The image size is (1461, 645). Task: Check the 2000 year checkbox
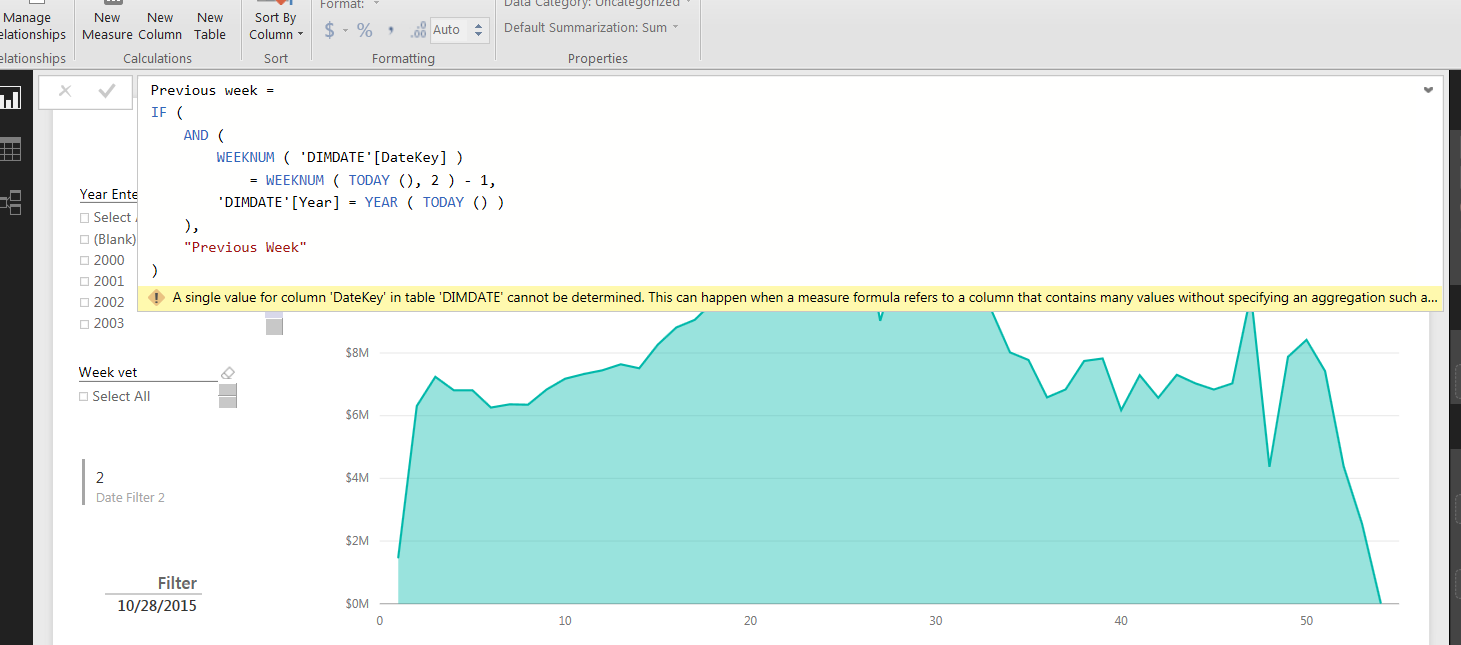(85, 260)
